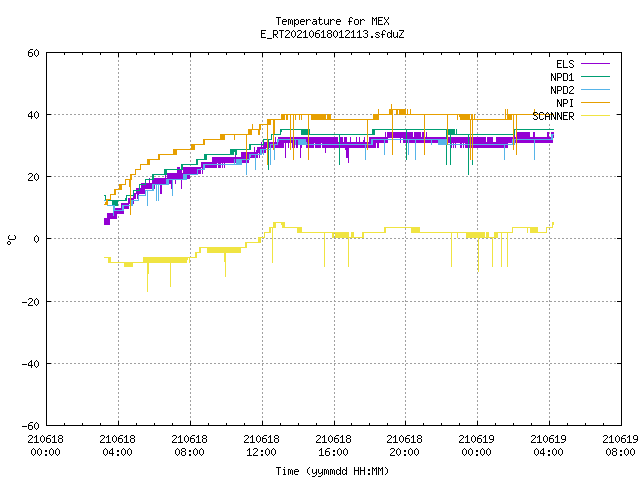Click the x-axis label 210619 08:00
640x480 pixels.
point(620,446)
